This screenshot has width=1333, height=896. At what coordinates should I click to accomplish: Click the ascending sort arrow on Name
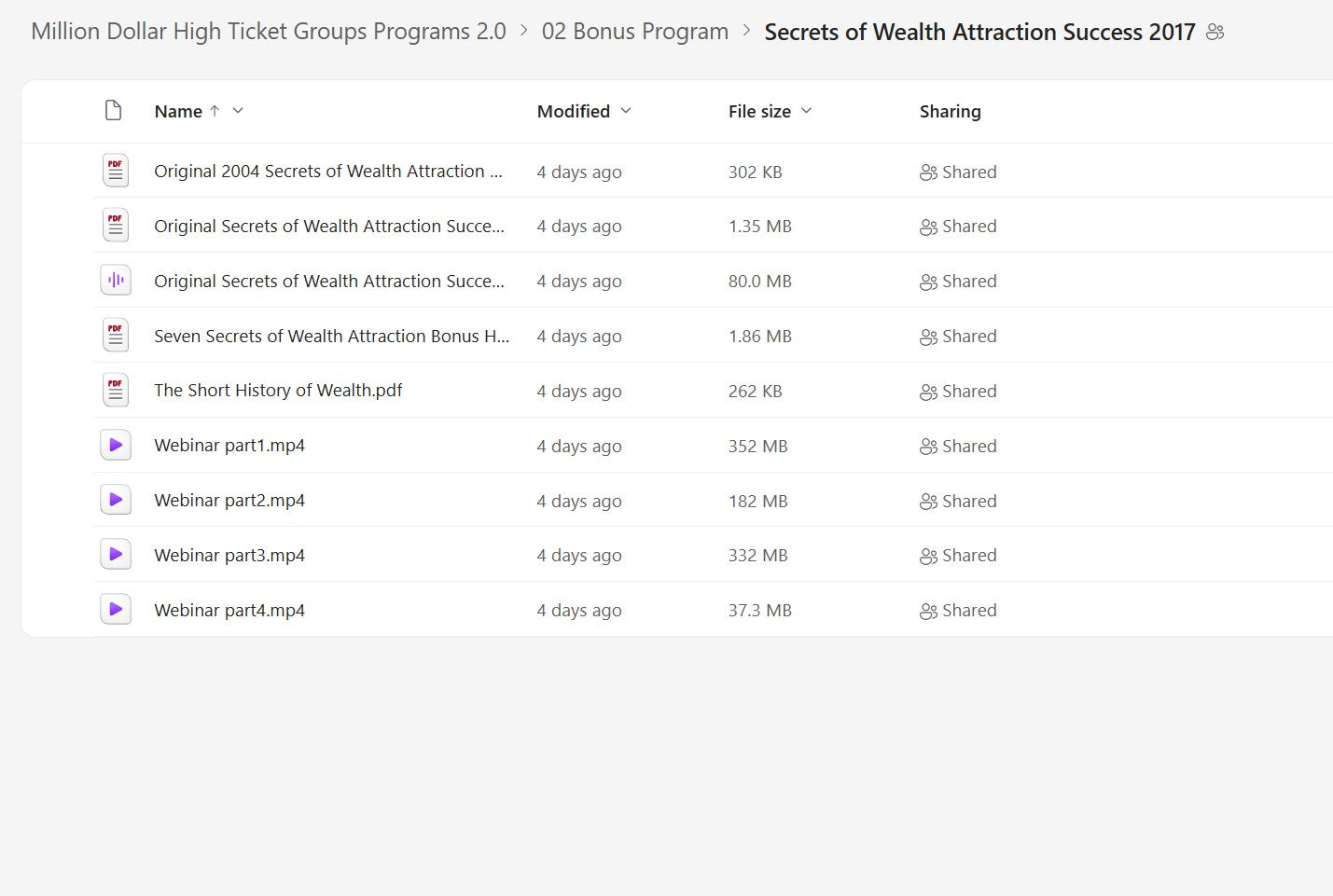[214, 111]
